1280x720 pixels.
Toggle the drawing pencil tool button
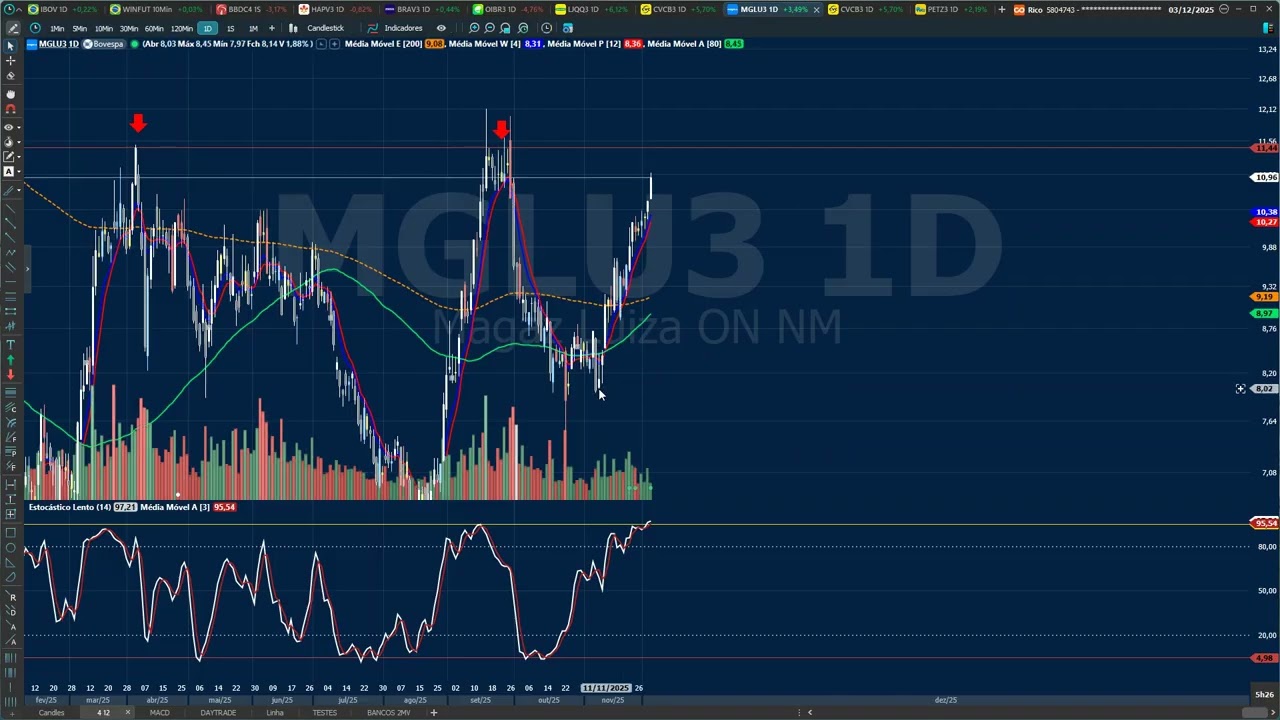[x=12, y=28]
